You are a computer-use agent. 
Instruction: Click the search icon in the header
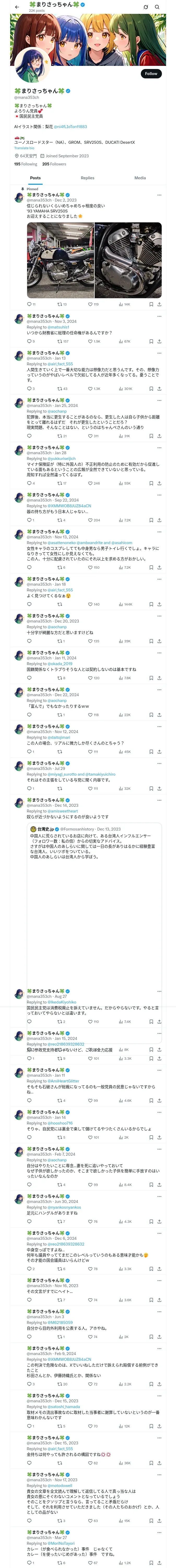(157, 7)
